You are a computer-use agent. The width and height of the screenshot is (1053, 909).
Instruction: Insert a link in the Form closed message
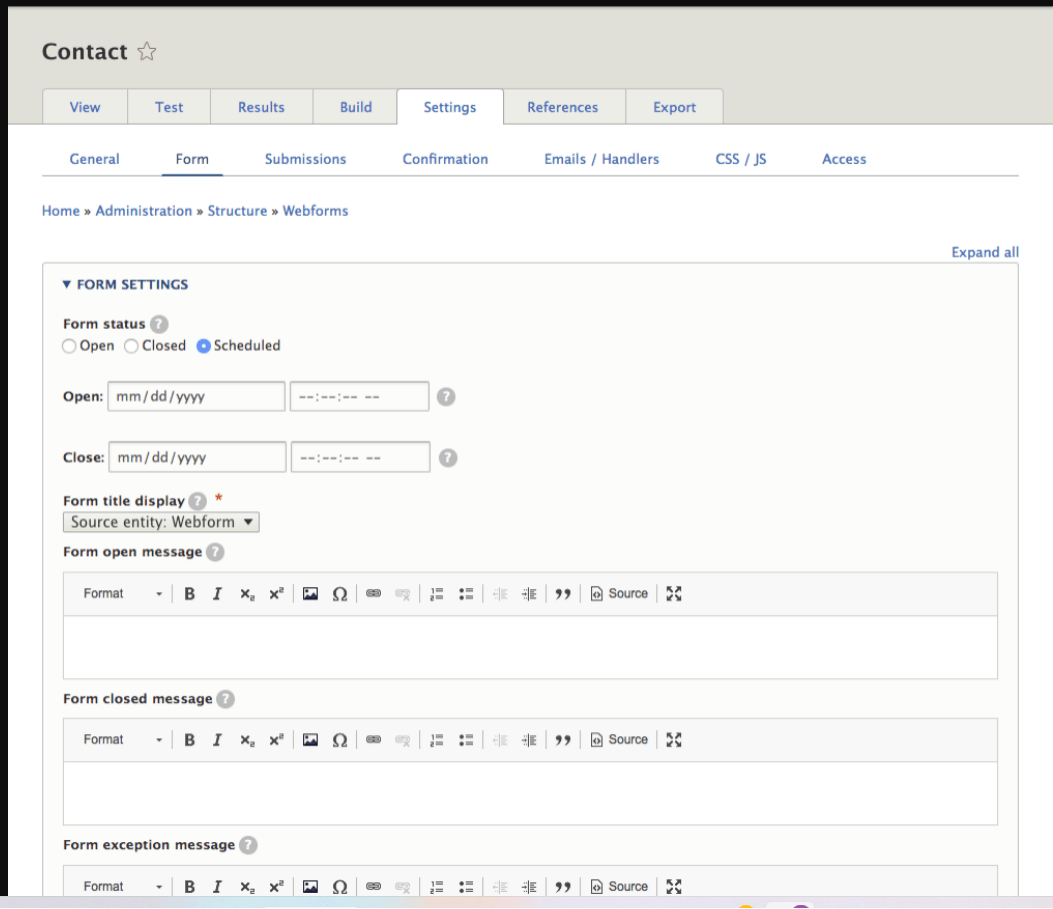373,739
